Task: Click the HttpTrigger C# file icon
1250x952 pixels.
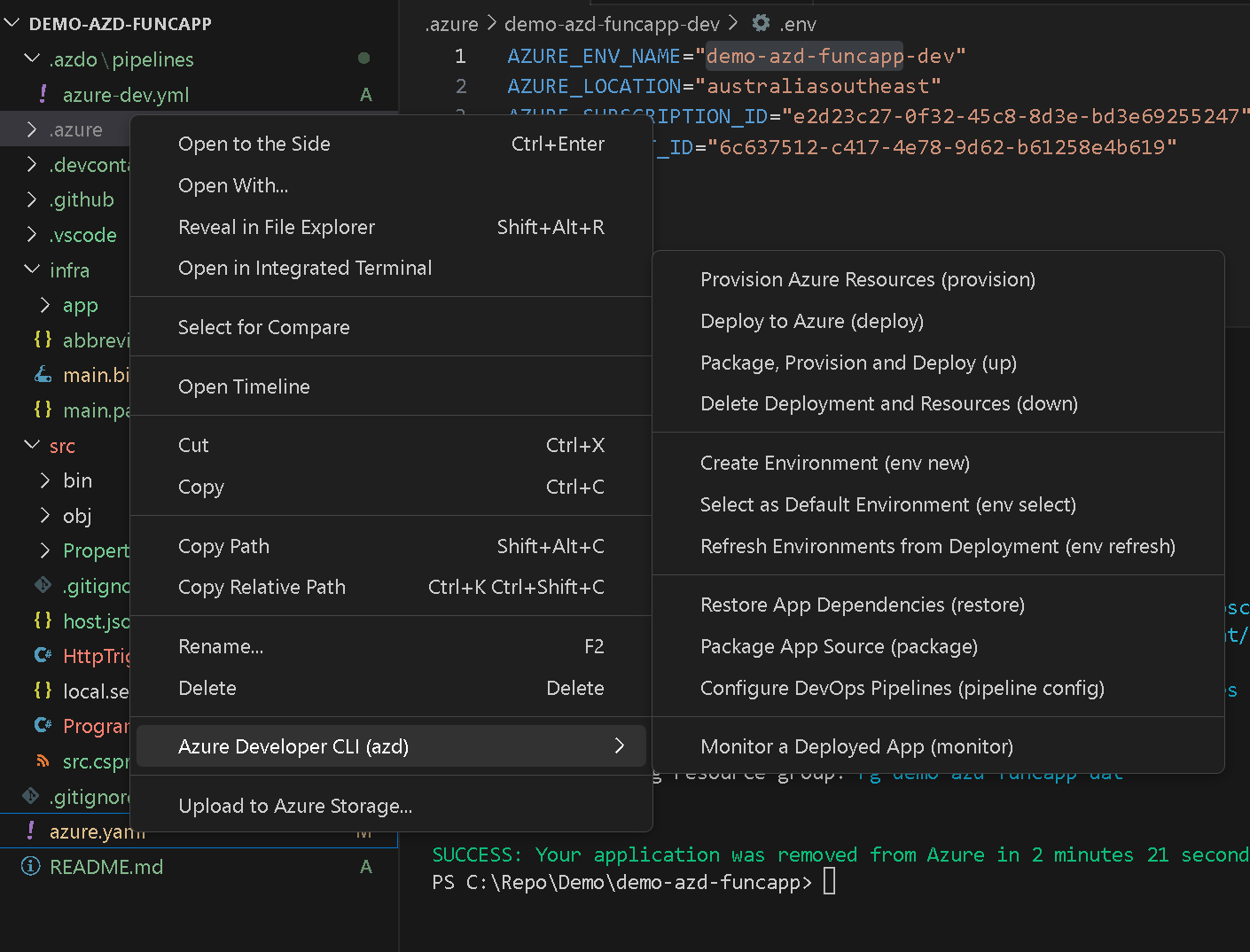Action: [43, 656]
